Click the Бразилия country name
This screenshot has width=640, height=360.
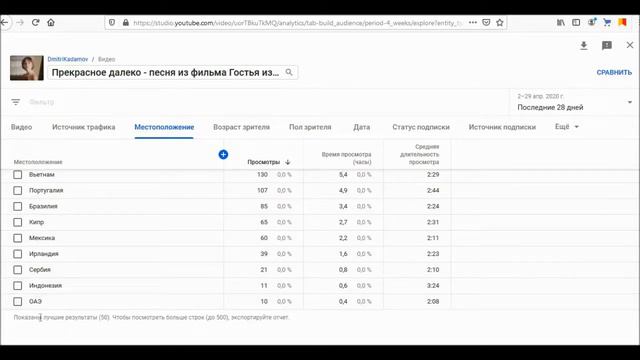pos(43,207)
